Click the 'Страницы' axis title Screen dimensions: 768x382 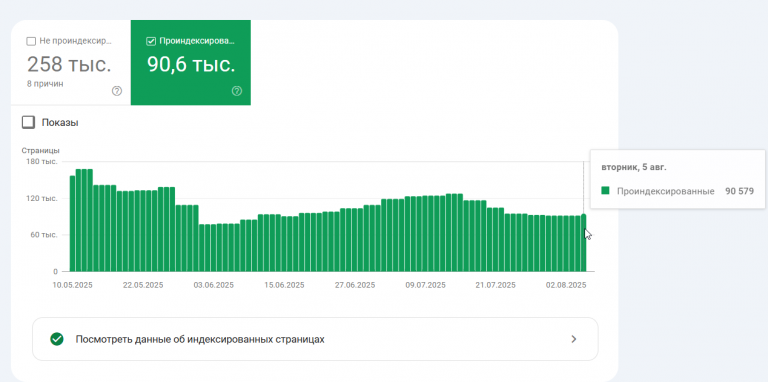pos(41,150)
